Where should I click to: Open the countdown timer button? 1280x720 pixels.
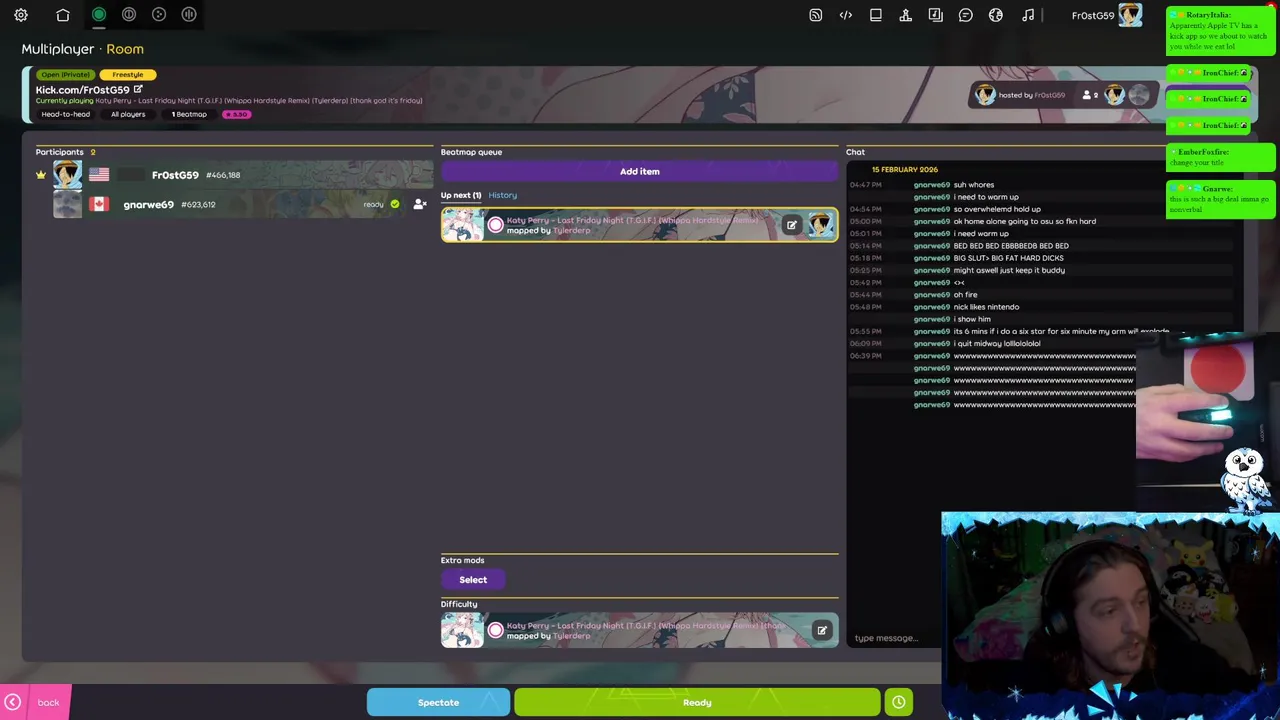pos(899,702)
